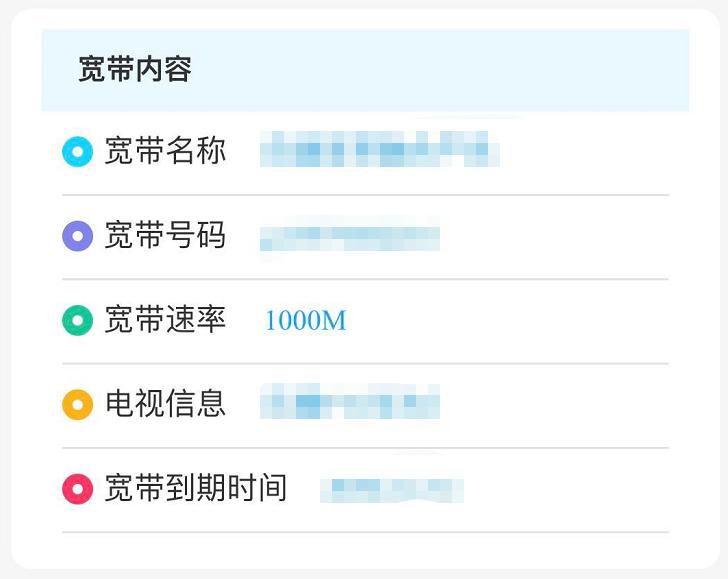The height and width of the screenshot is (579, 728).
Task: Click the cyan circle icon beside 宽带名称
Action: [x=77, y=152]
